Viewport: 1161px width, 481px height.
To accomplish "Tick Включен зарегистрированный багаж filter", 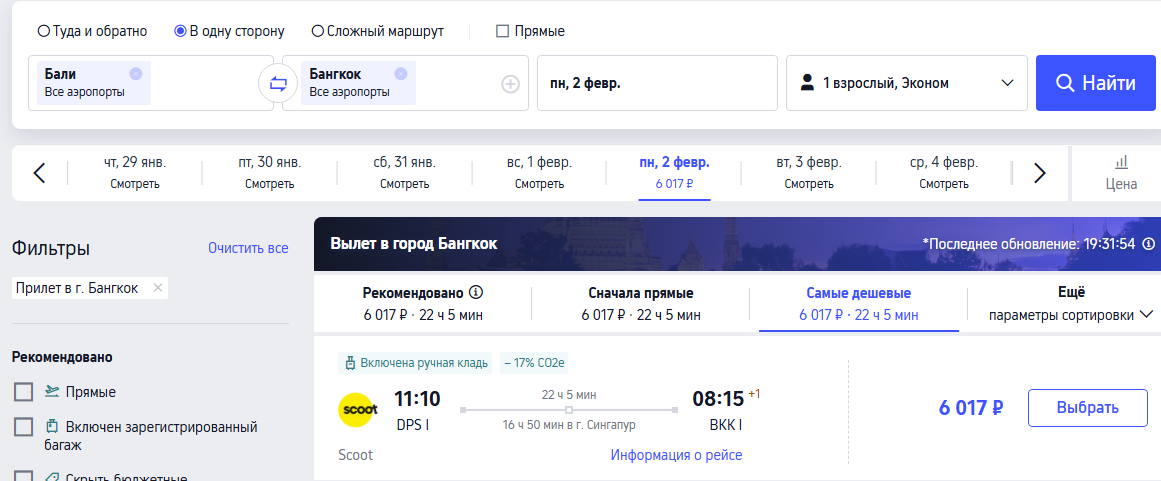I will pos(24,427).
